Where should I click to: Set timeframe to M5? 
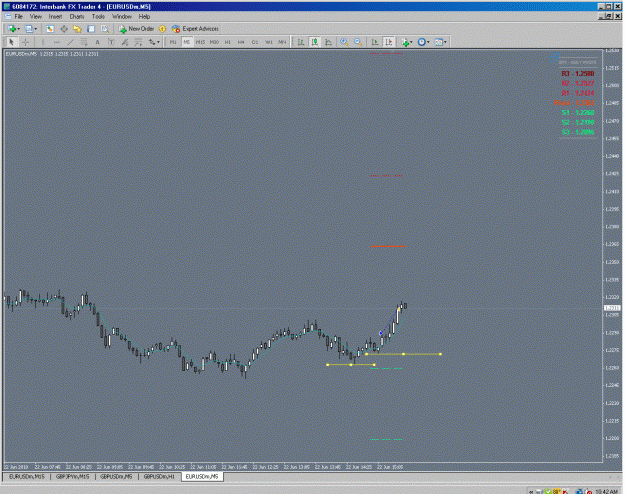point(187,42)
